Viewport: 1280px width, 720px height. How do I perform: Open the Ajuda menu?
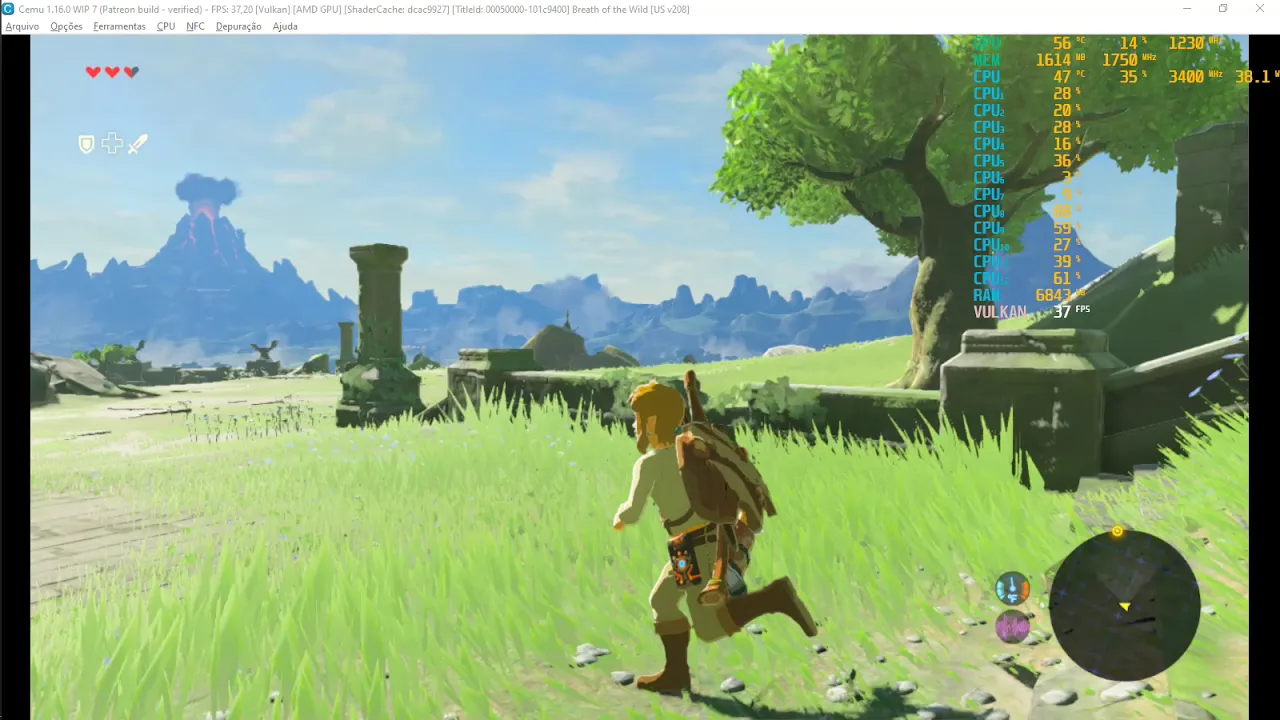point(285,26)
